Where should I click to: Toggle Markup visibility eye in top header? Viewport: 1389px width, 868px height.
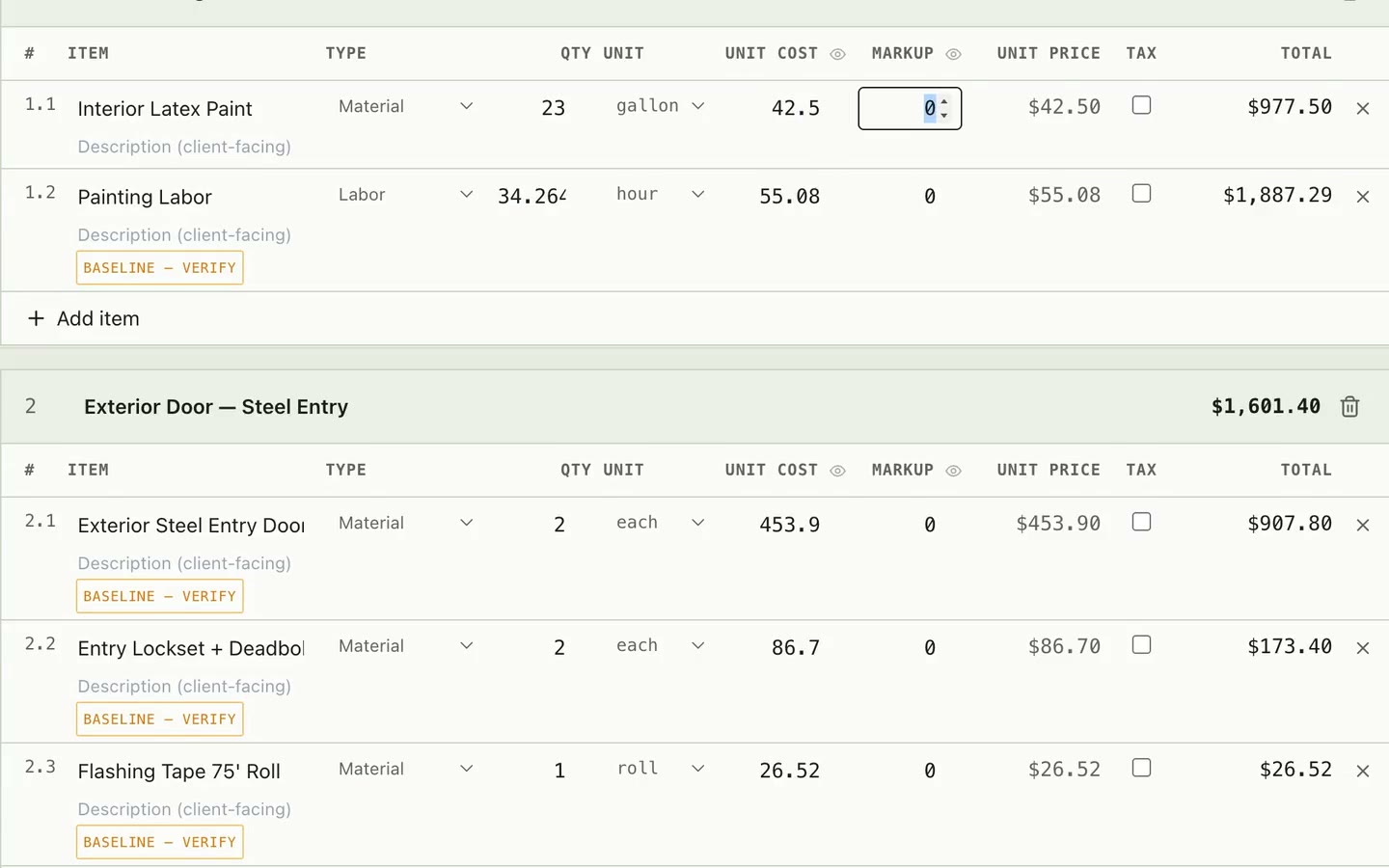tap(953, 54)
